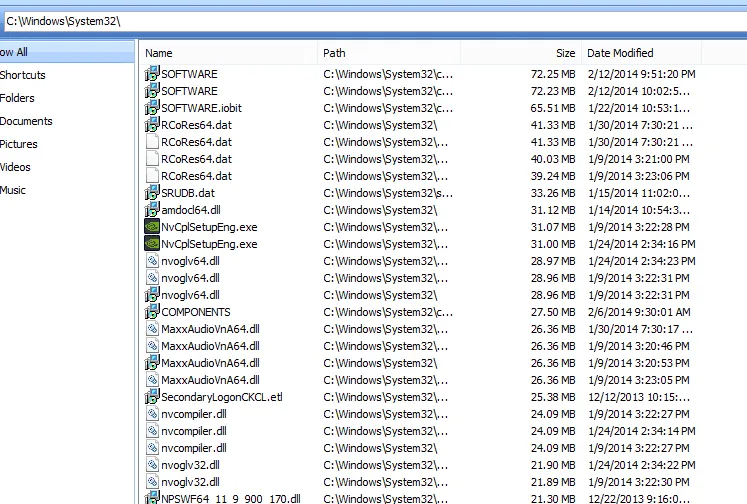The width and height of the screenshot is (747, 504).
Task: Select the amdocl64.dll file icon
Action: (152, 210)
